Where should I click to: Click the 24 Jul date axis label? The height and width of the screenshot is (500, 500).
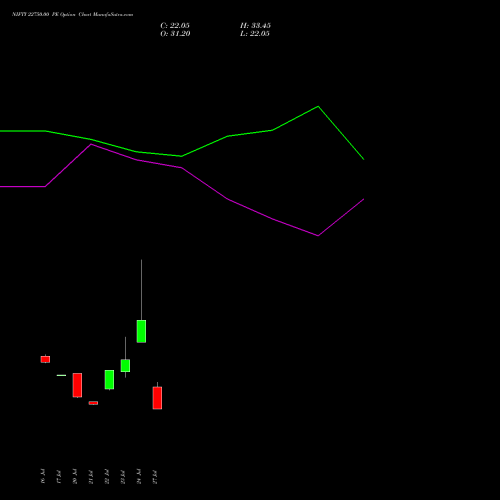pos(139,476)
